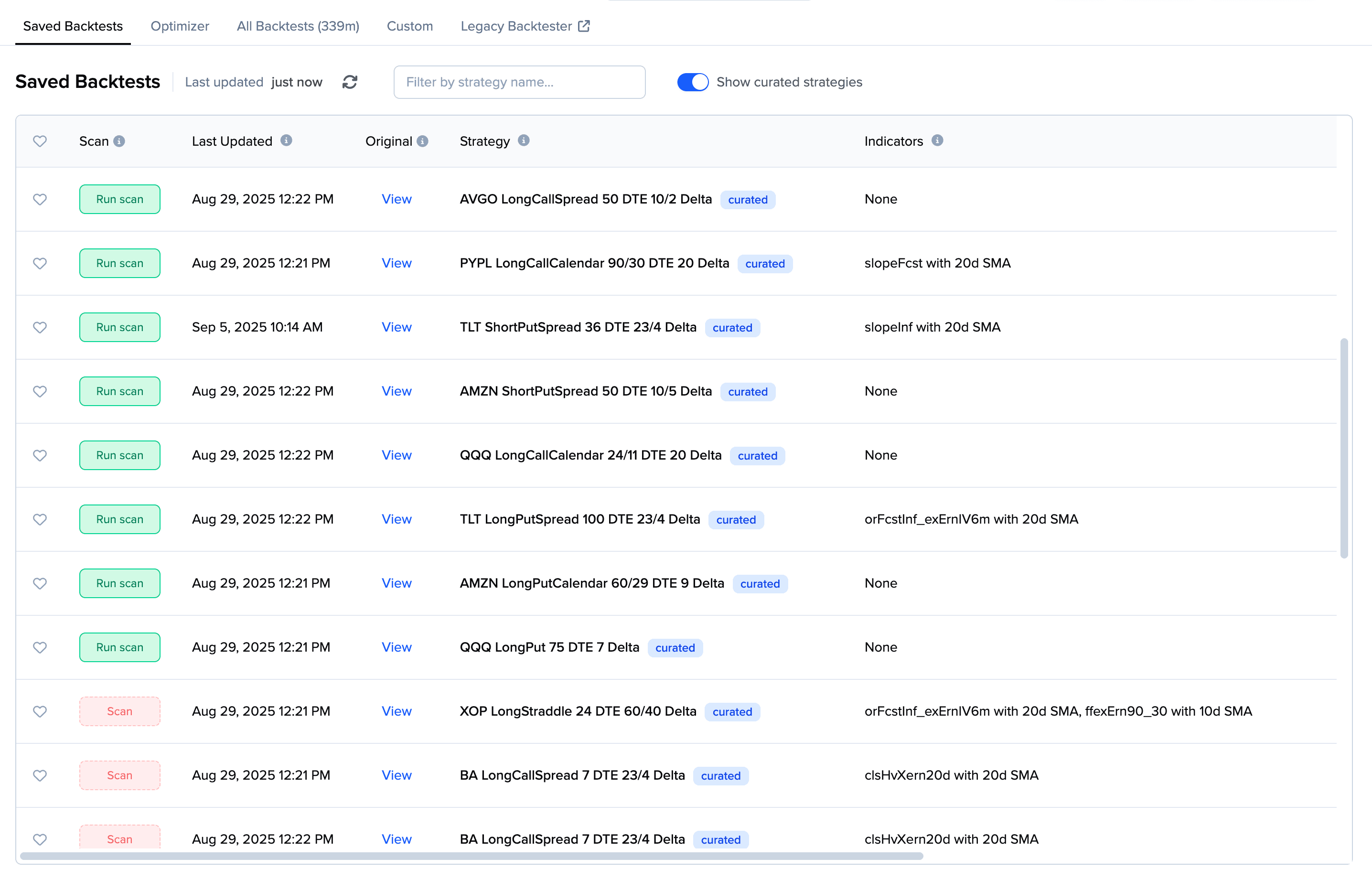Image resolution: width=1372 pixels, height=880 pixels.
Task: Click the curated tag on XOP LongStraddle
Action: point(732,712)
